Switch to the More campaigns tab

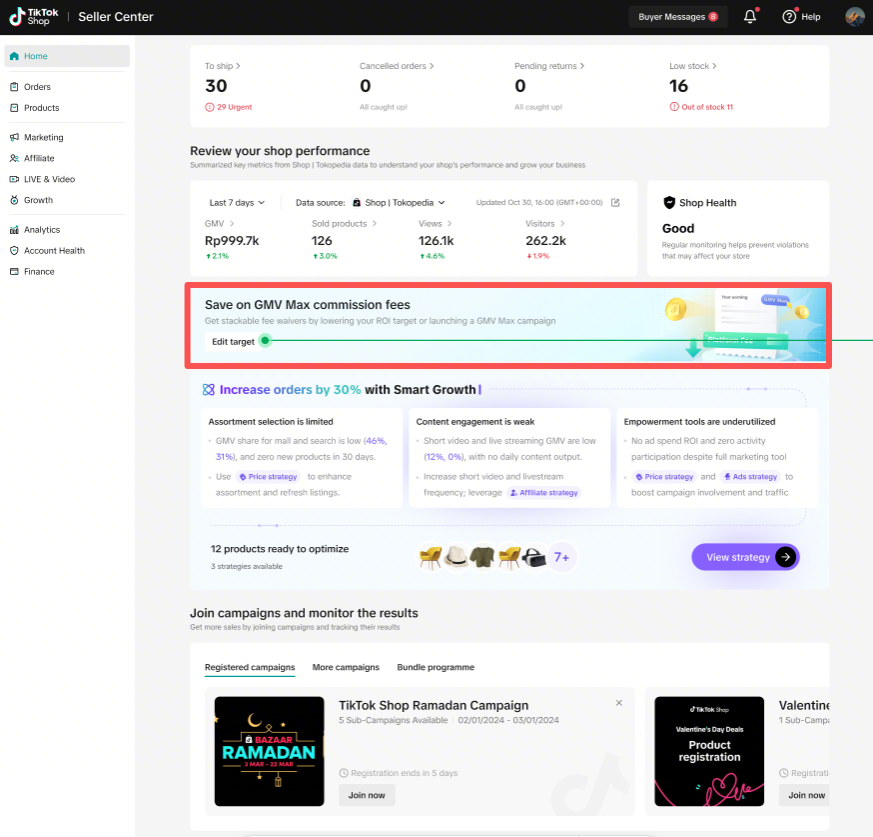(x=346, y=668)
